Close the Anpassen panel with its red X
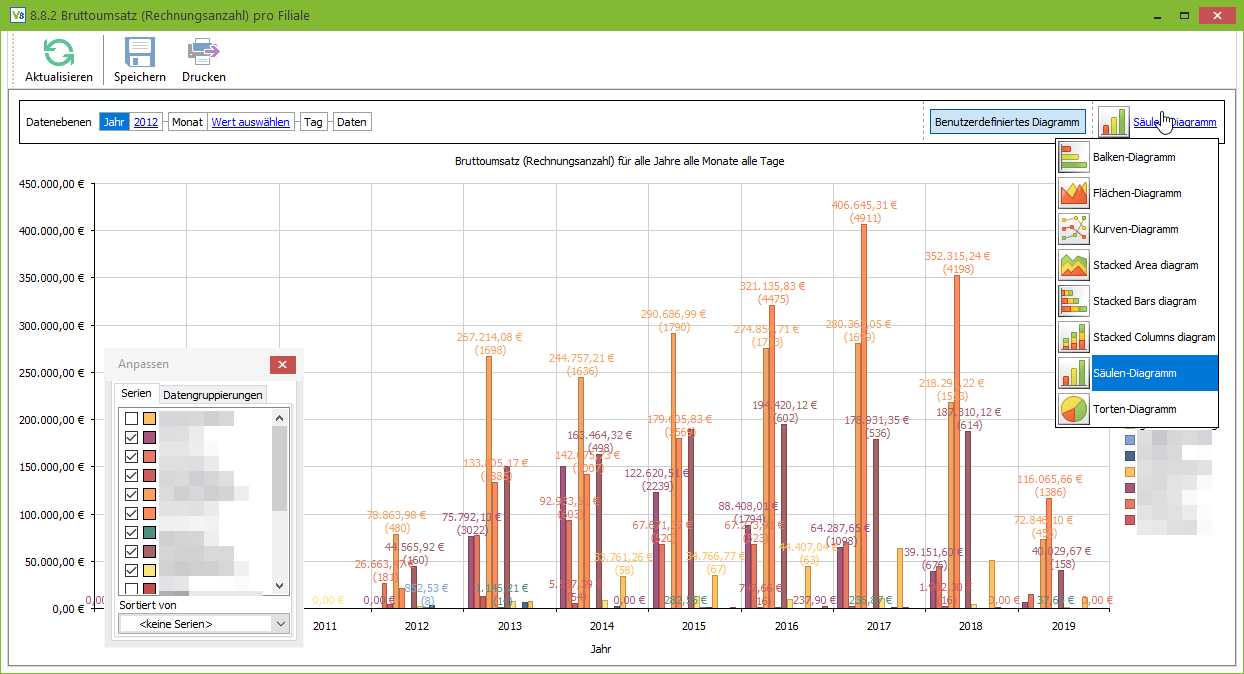The height and width of the screenshot is (674, 1244). tap(283, 365)
